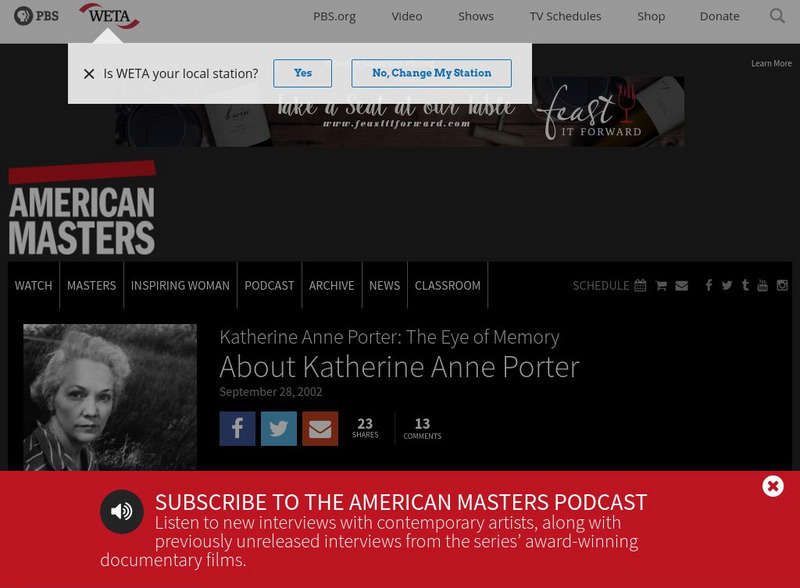Open the Video menu item

click(407, 16)
